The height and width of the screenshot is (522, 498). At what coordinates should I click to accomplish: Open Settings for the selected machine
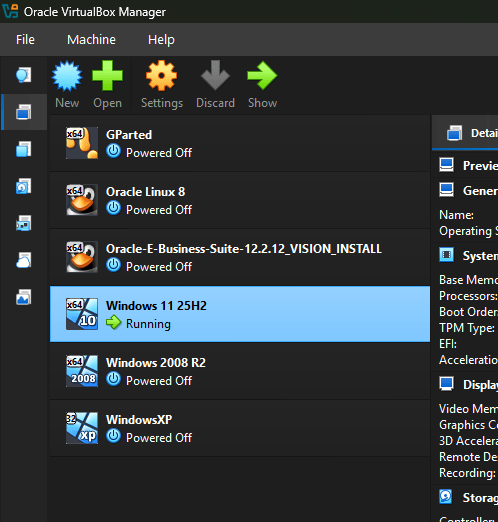pos(162,85)
